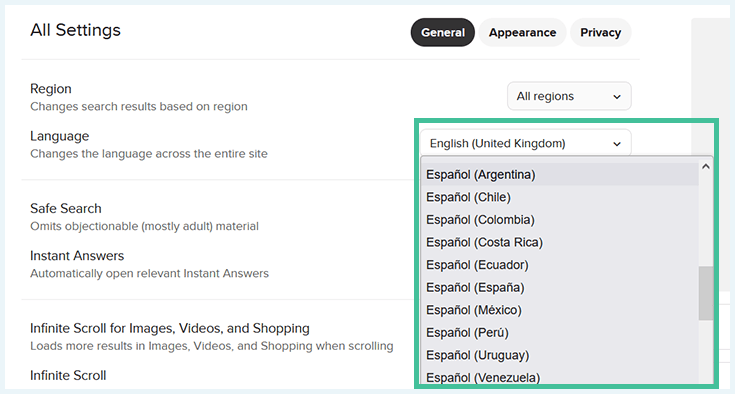
Task: Open the Appearance settings tab
Action: click(x=522, y=32)
